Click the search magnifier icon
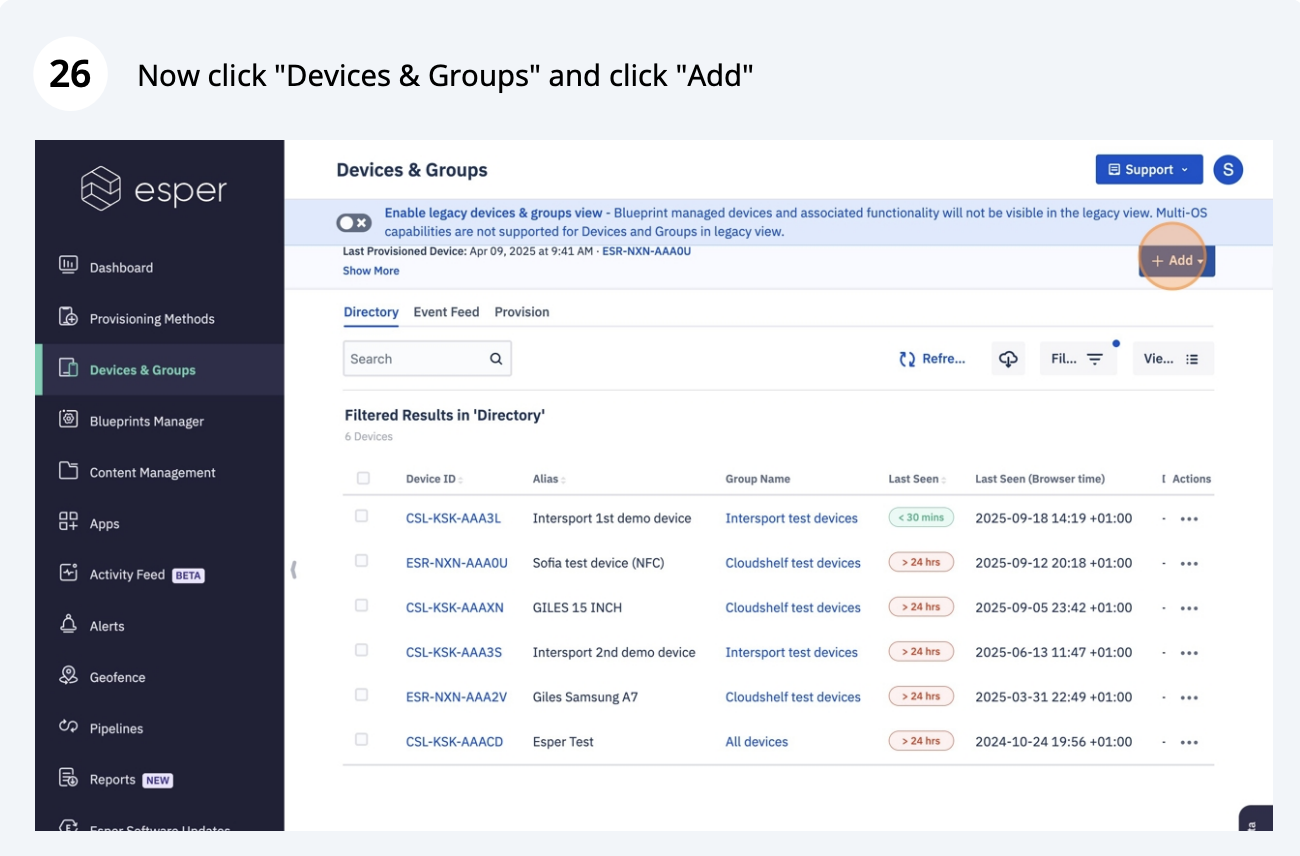Image resolution: width=1300 pixels, height=856 pixels. [x=496, y=359]
